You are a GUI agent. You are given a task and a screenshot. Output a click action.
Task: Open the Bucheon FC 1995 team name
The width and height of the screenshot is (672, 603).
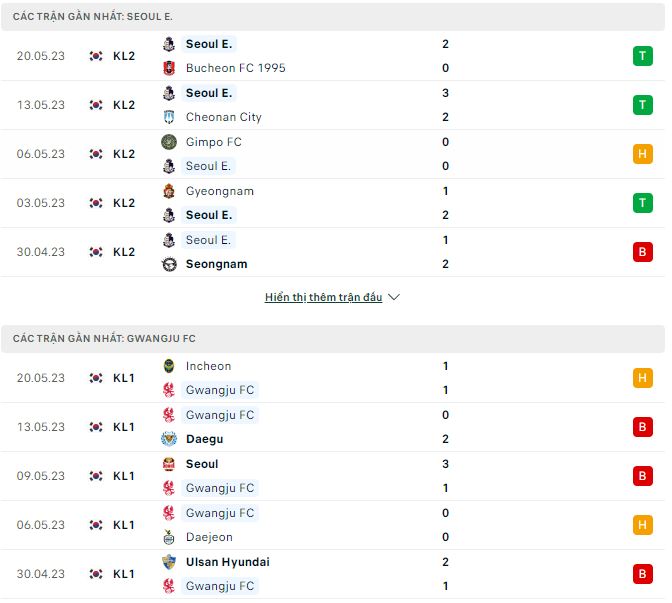coord(235,68)
